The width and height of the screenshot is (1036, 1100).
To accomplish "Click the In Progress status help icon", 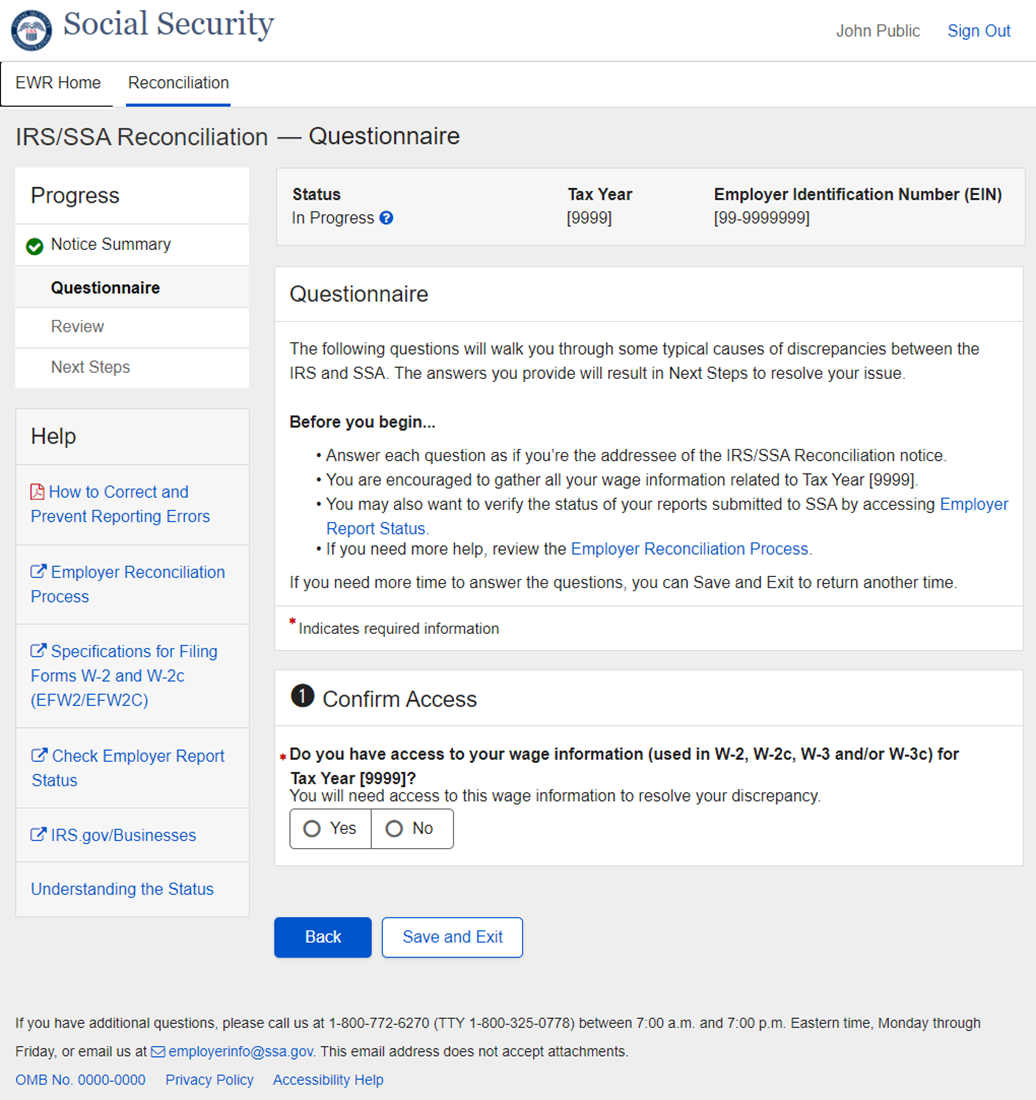I will [x=387, y=218].
